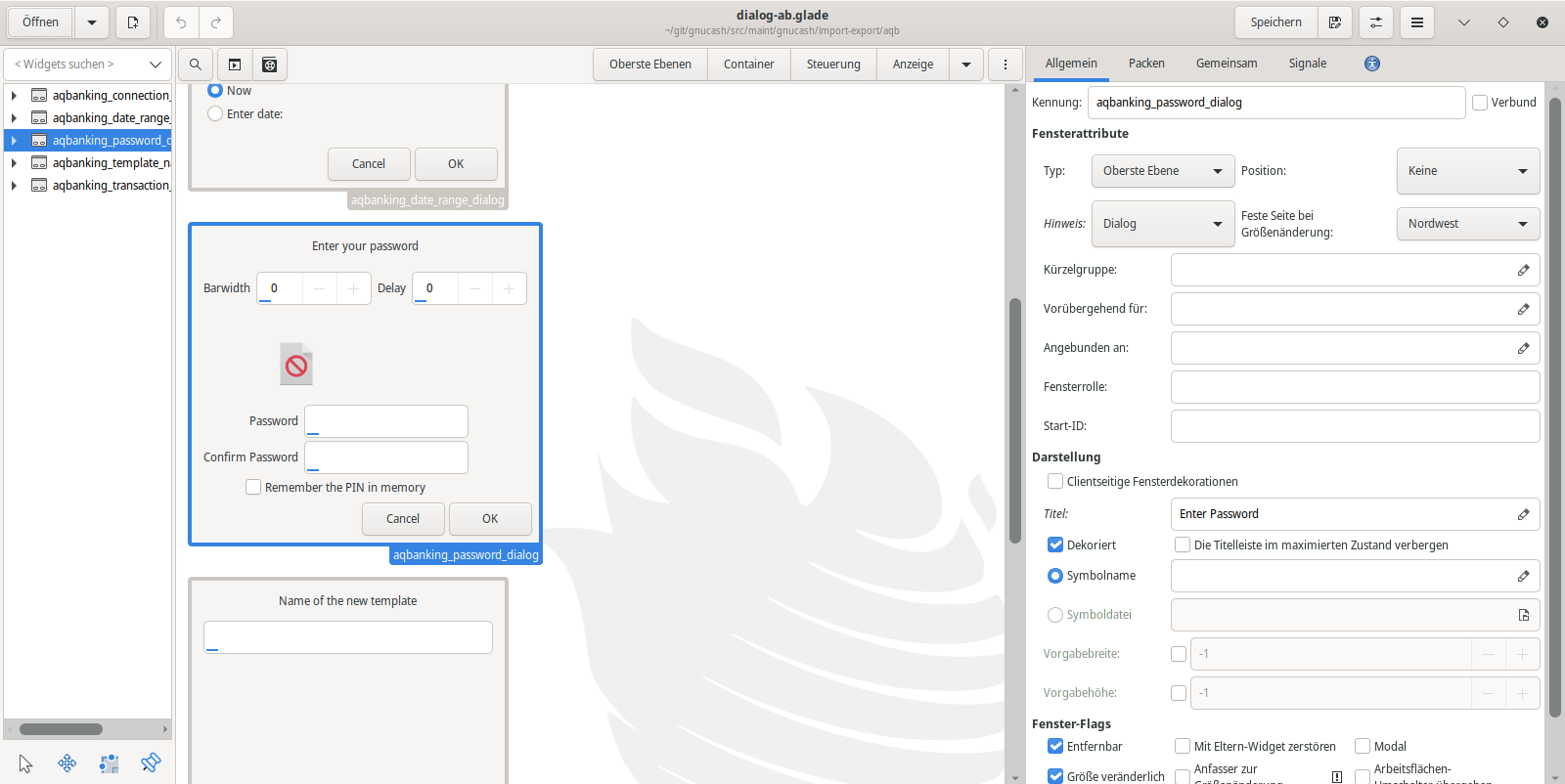Click file chooser icon in Symboldatei field

pos(1523,615)
